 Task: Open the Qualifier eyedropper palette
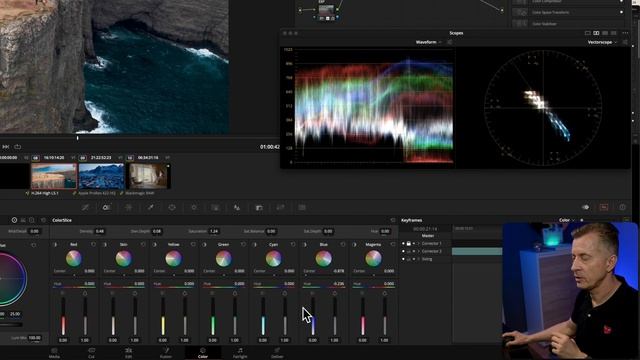tap(150, 207)
